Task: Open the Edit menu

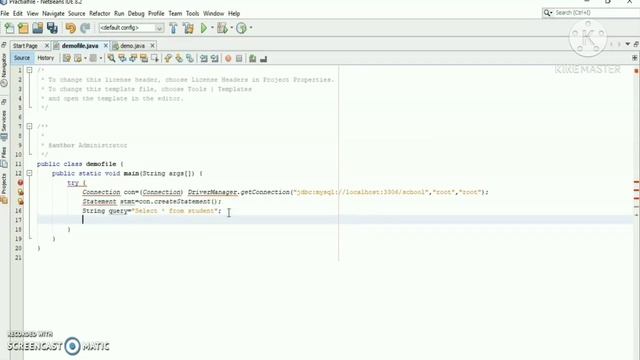Action: click(18, 13)
